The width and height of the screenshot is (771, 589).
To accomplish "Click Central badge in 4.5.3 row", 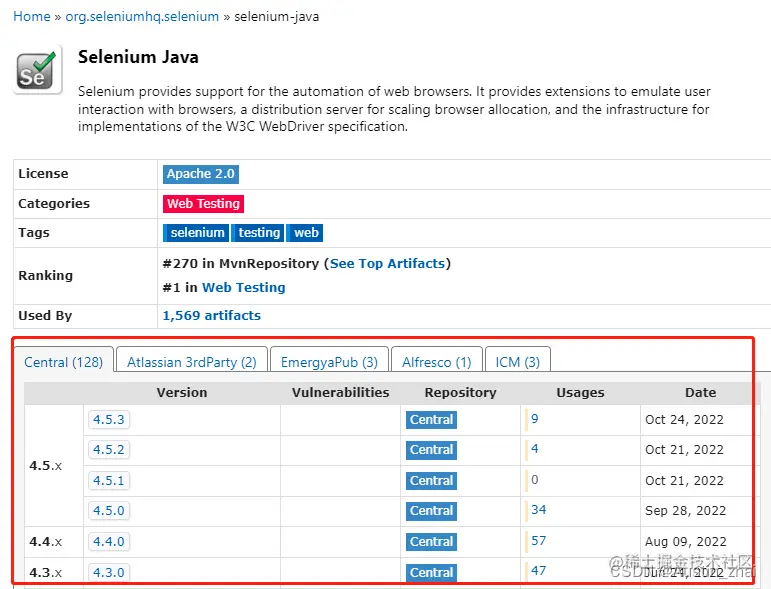I will tap(431, 420).
